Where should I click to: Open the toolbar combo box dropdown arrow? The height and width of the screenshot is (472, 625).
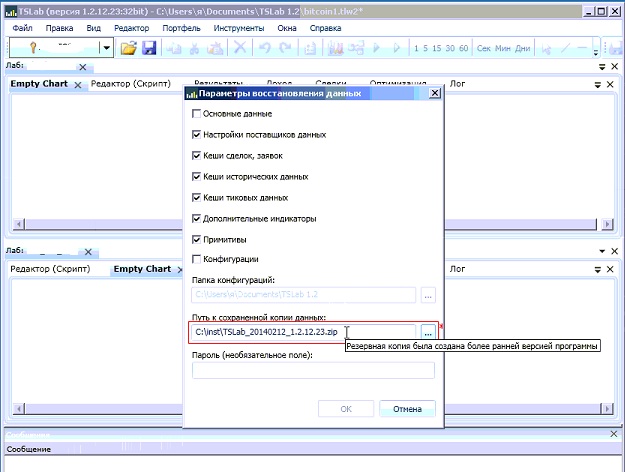(107, 48)
